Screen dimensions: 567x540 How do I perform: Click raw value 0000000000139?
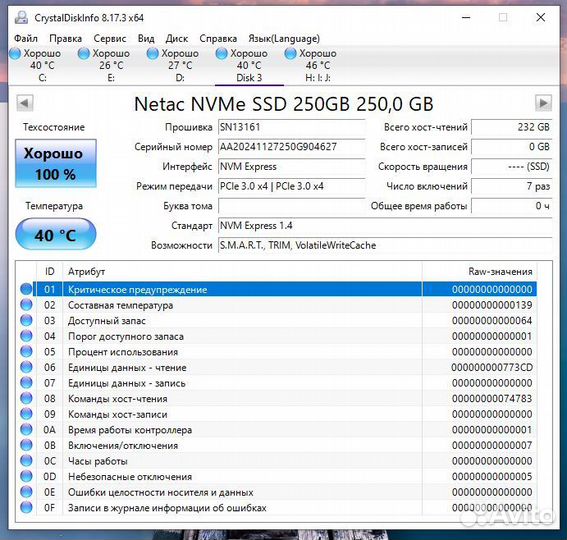(492, 305)
